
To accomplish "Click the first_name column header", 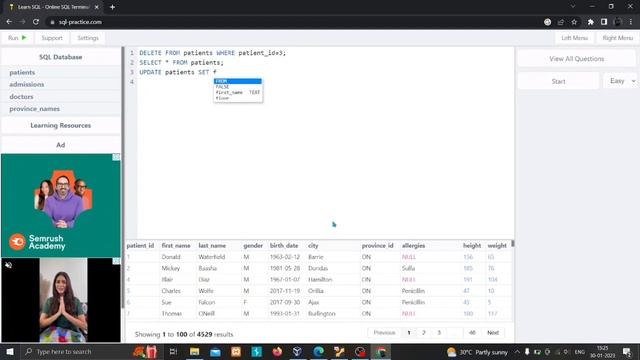I will [x=176, y=246].
